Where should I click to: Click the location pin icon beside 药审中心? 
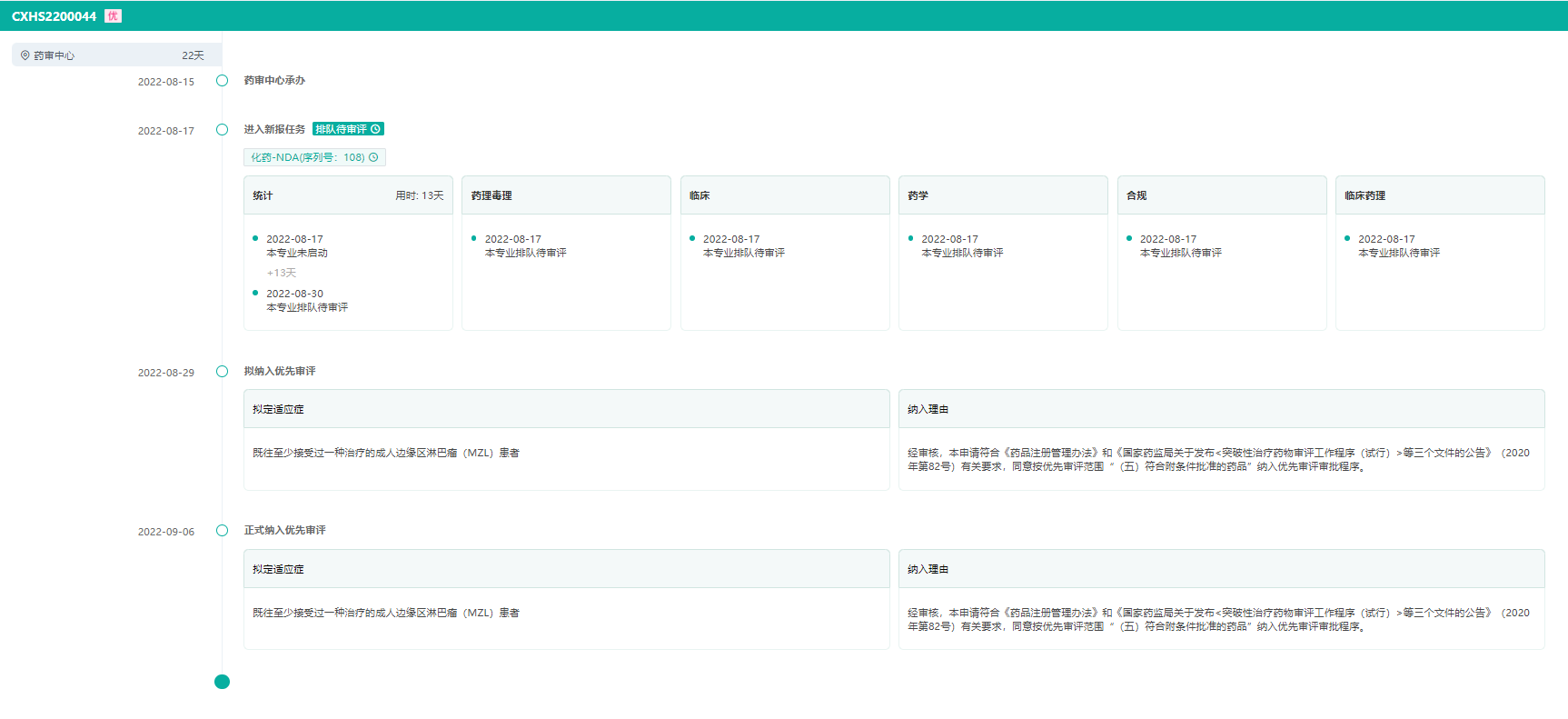point(25,55)
